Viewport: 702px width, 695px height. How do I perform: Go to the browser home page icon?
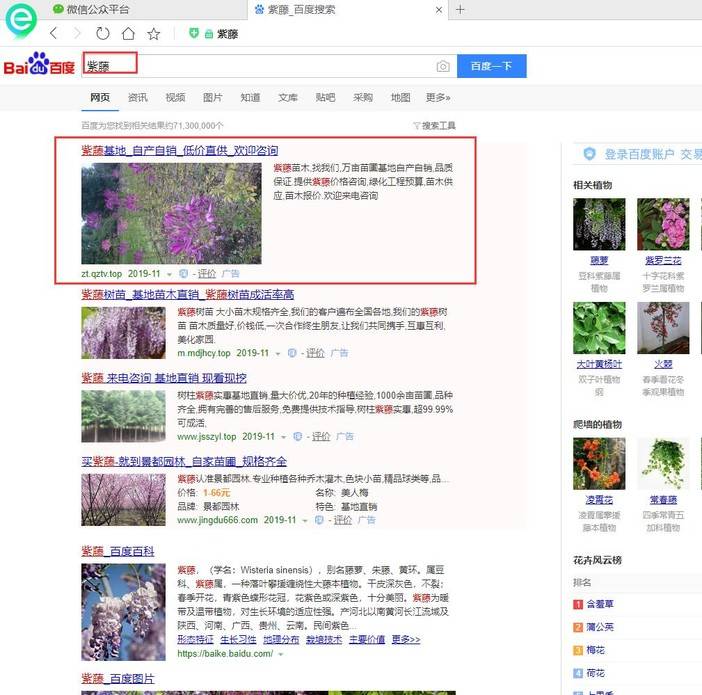tap(127, 34)
